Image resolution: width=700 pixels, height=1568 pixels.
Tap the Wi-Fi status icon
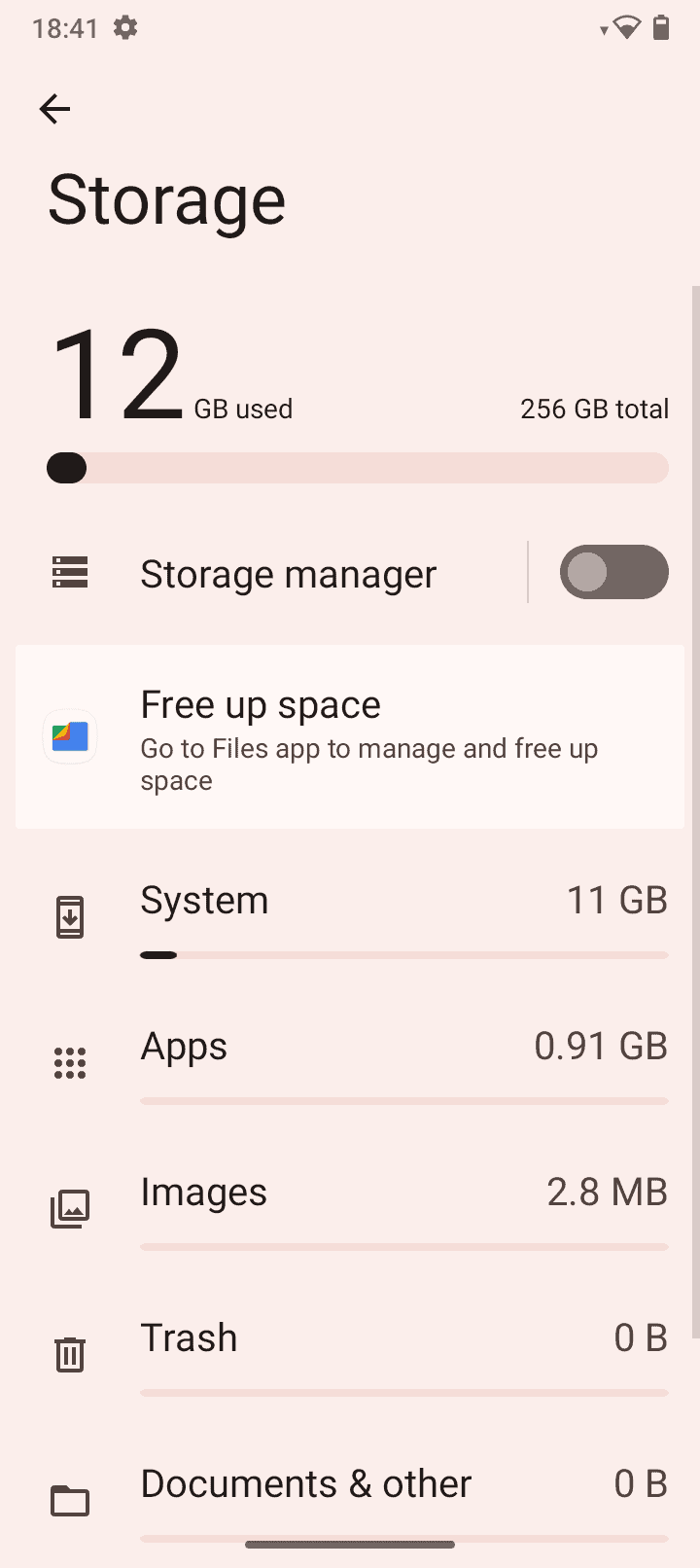click(627, 28)
